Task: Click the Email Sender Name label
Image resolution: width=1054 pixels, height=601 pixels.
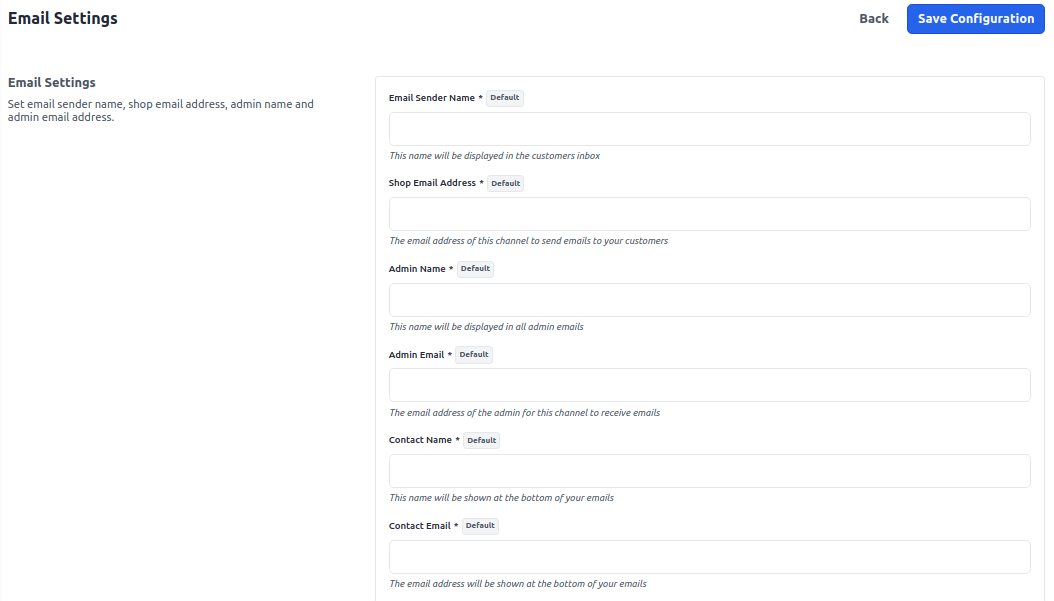Action: pyautogui.click(x=429, y=97)
